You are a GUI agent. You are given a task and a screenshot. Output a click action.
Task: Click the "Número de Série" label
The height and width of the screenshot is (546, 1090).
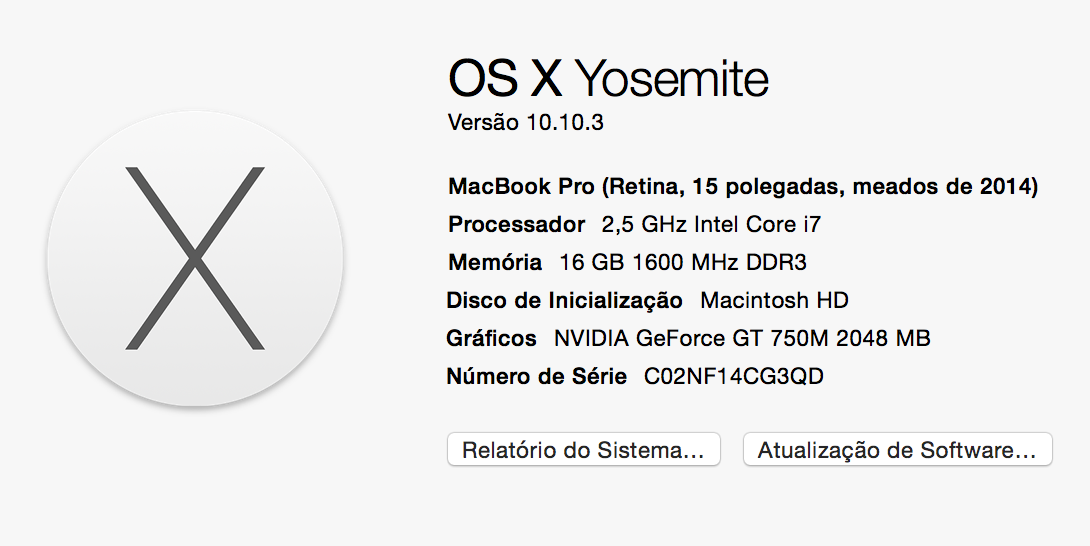[537, 377]
